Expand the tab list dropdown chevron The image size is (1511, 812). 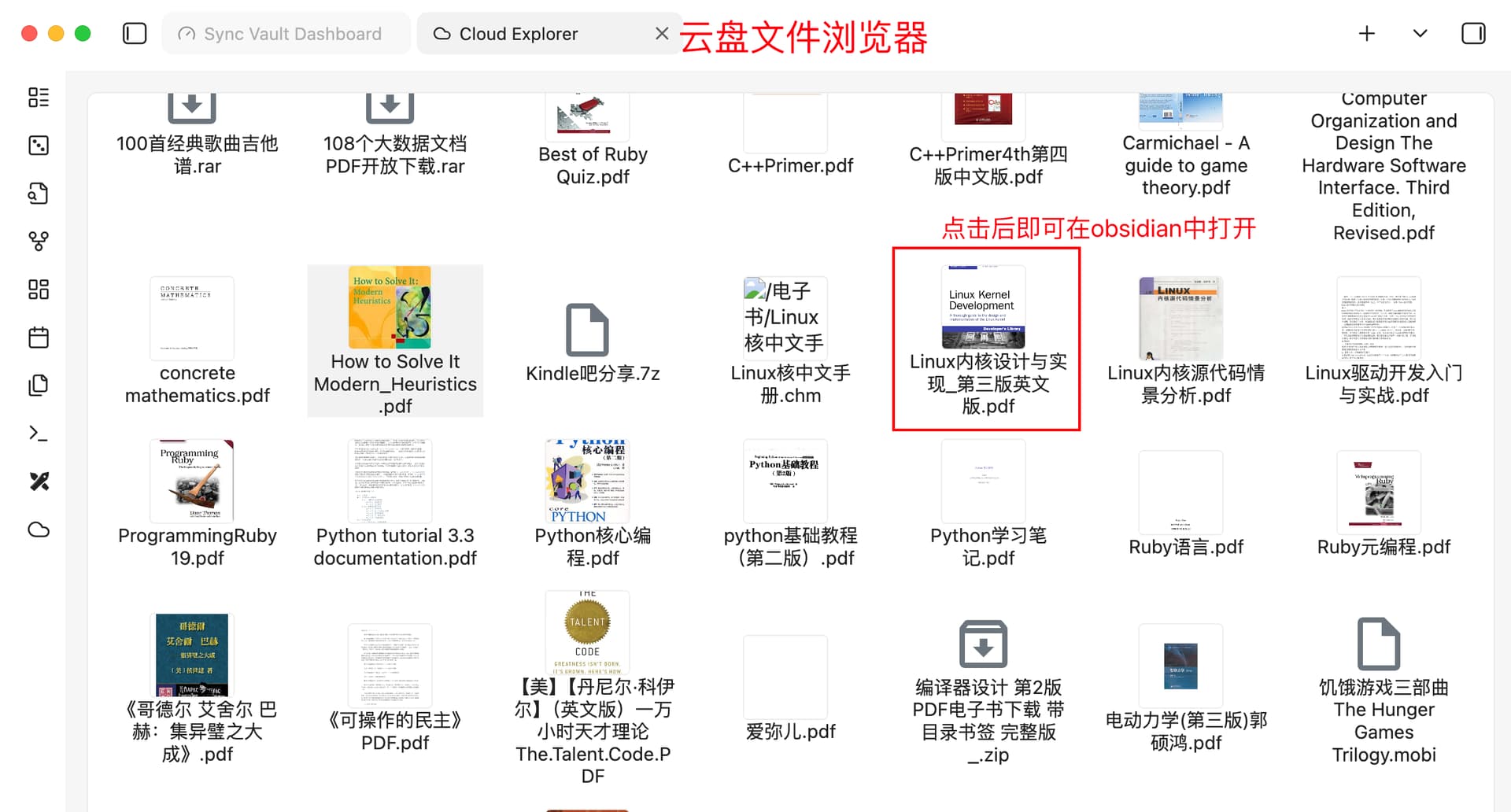[x=1420, y=34]
